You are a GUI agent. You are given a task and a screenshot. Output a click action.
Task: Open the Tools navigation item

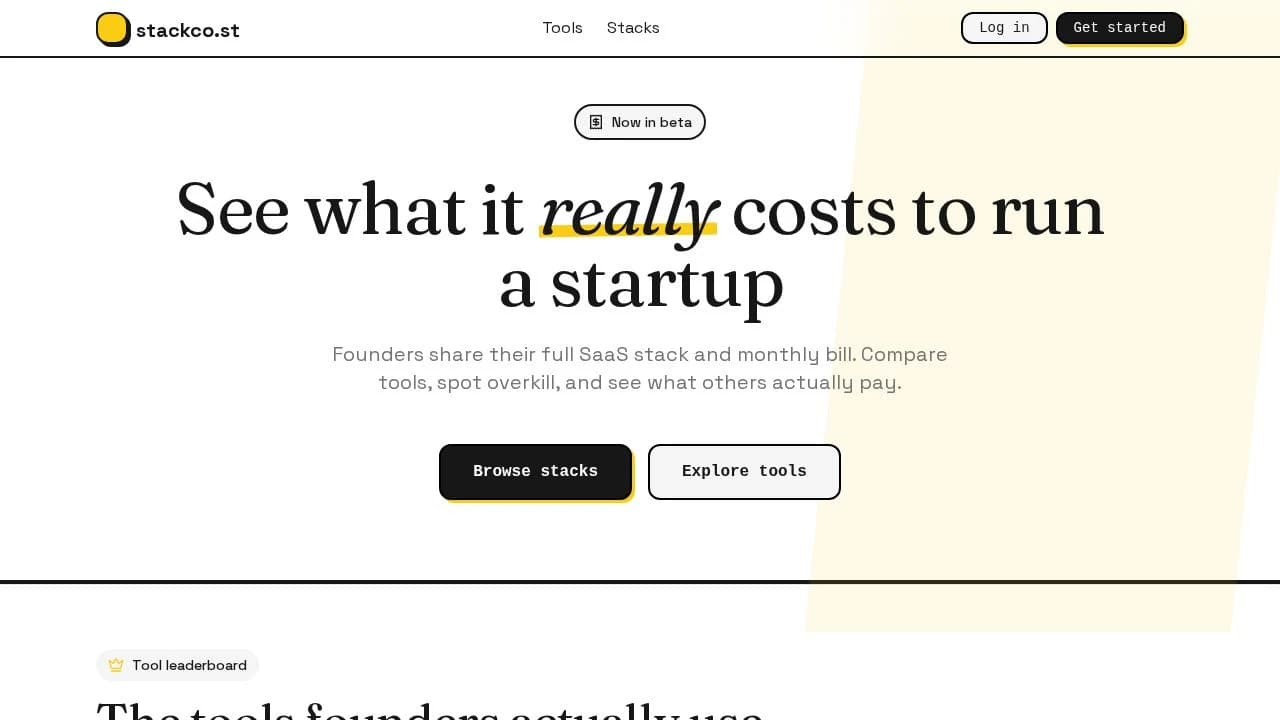click(x=562, y=28)
